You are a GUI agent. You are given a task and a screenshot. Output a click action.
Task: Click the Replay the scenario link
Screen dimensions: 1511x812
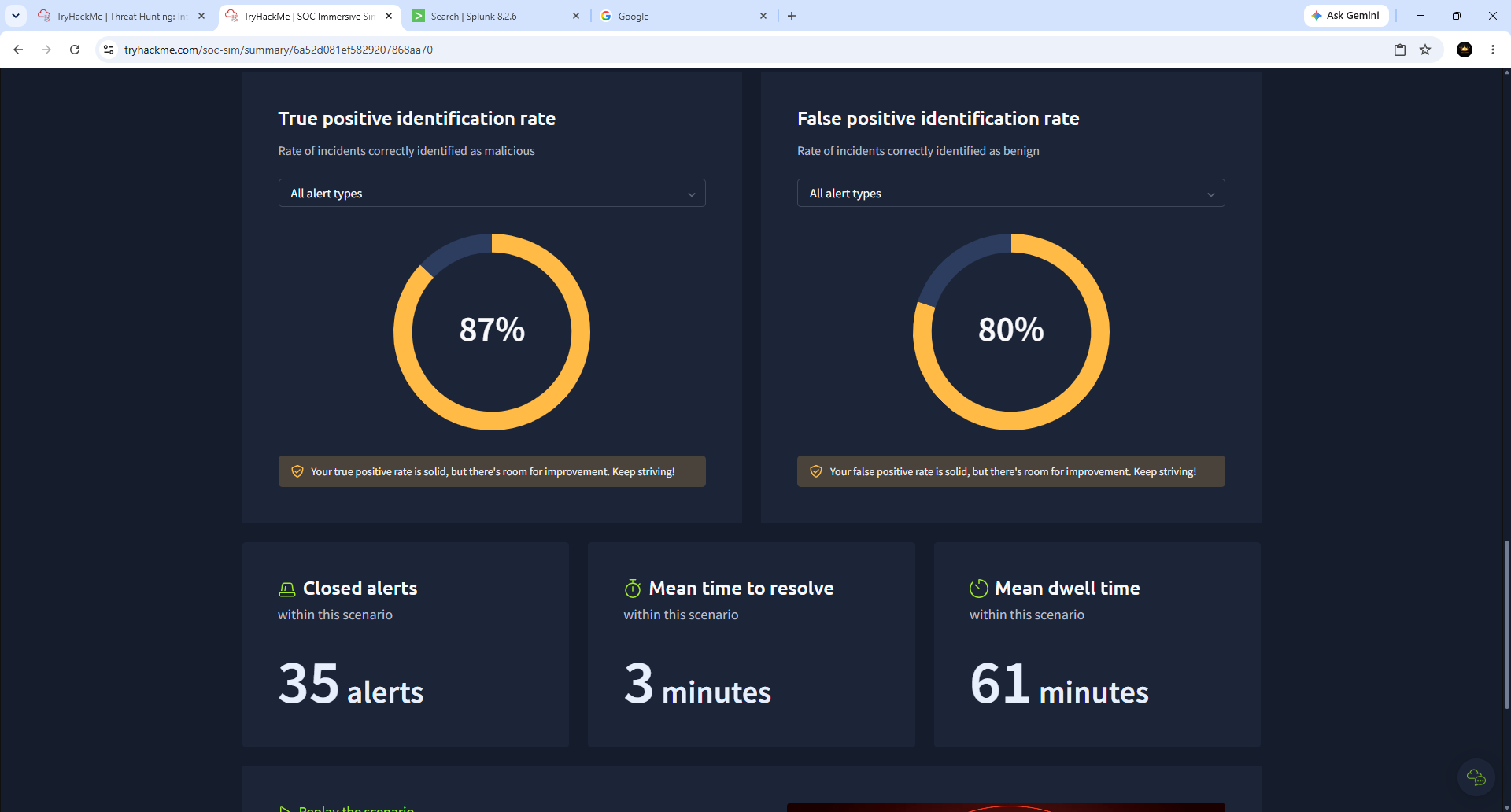[347, 808]
